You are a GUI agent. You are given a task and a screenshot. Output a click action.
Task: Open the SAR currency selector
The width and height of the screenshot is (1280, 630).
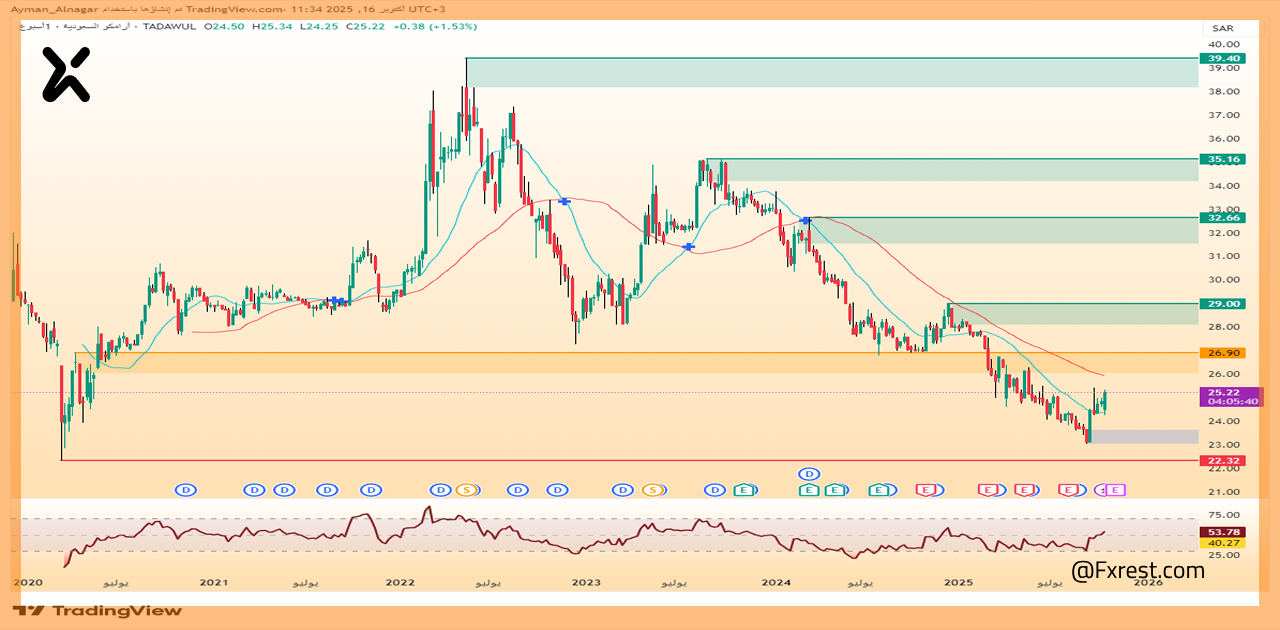(1221, 28)
